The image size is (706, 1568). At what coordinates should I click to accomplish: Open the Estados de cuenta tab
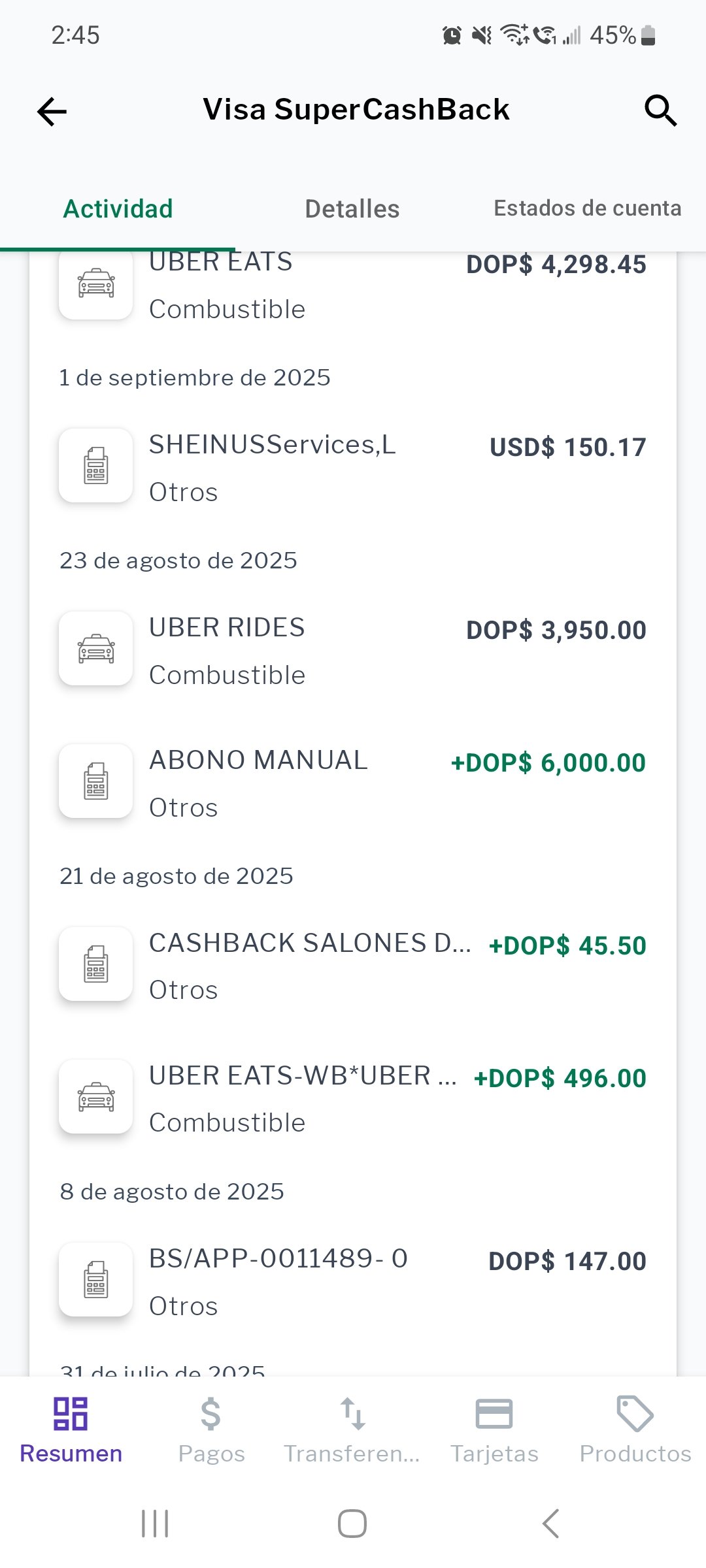click(587, 208)
